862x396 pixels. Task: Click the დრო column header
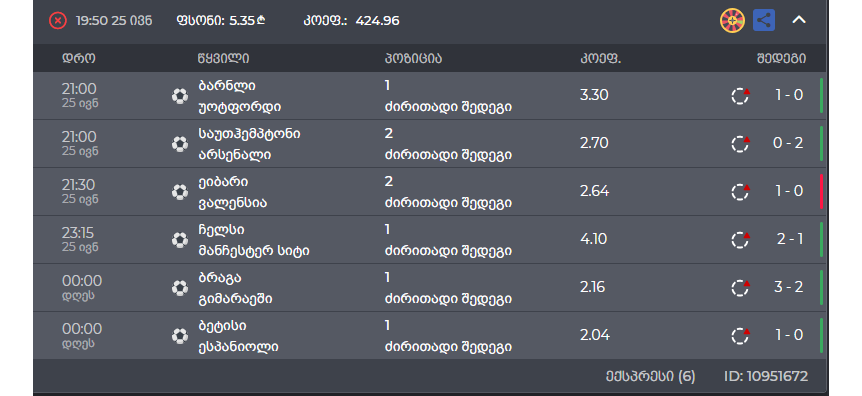pos(79,58)
